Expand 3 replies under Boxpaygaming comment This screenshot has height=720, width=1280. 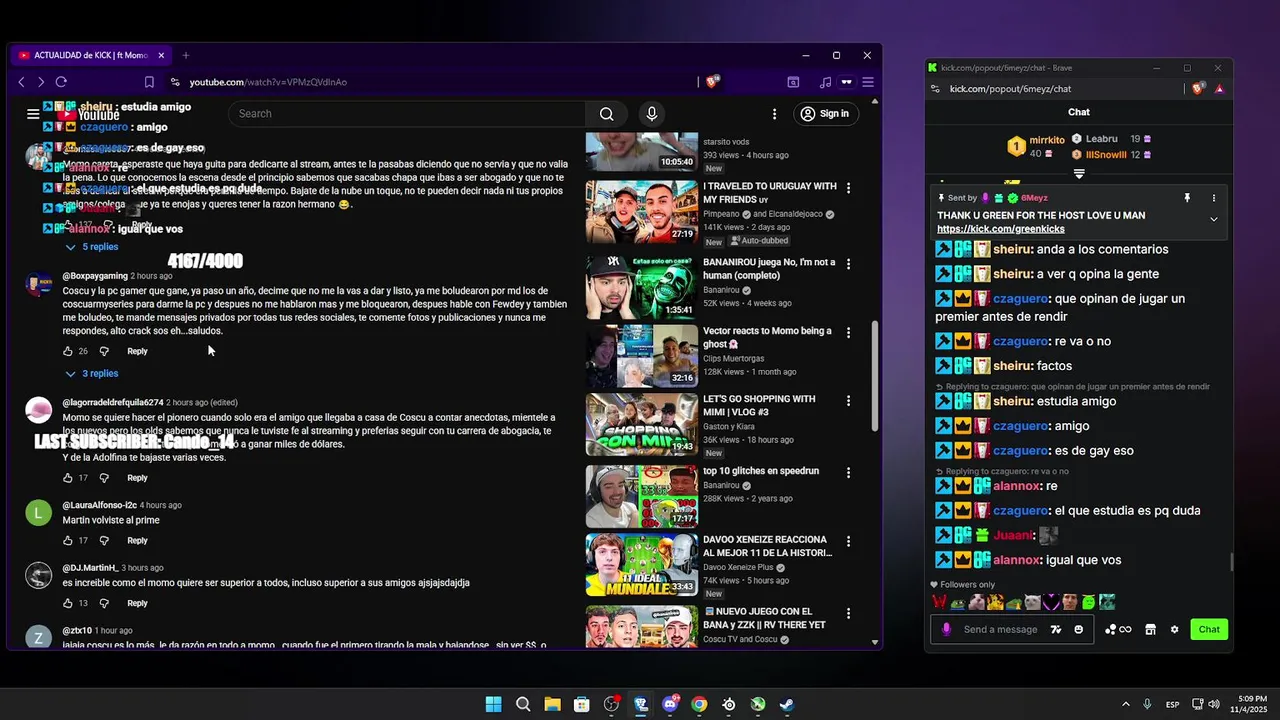coord(91,374)
